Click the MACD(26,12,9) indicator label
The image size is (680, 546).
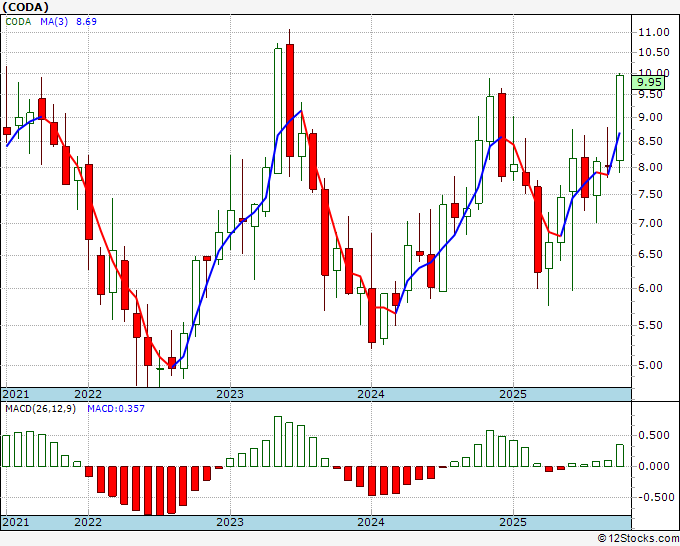(40, 409)
